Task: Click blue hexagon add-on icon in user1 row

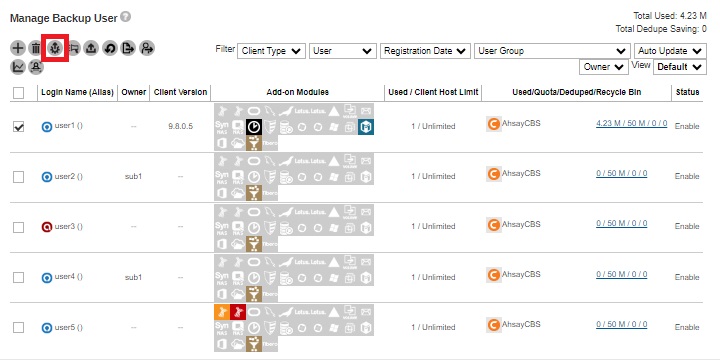Action: click(x=366, y=127)
